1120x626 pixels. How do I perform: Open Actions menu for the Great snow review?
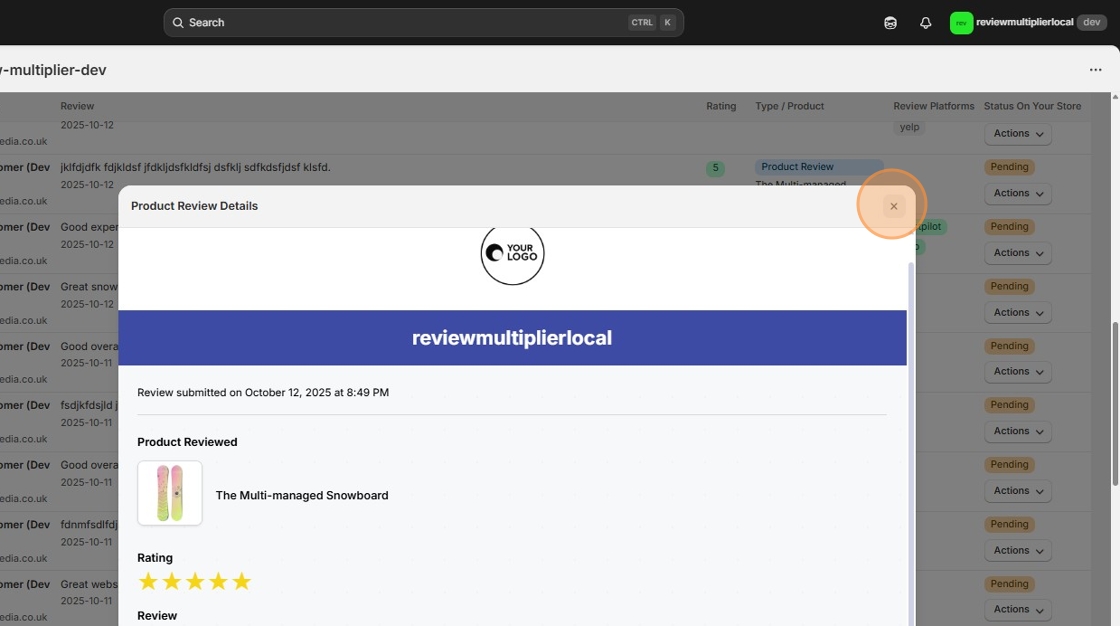click(x=1018, y=313)
